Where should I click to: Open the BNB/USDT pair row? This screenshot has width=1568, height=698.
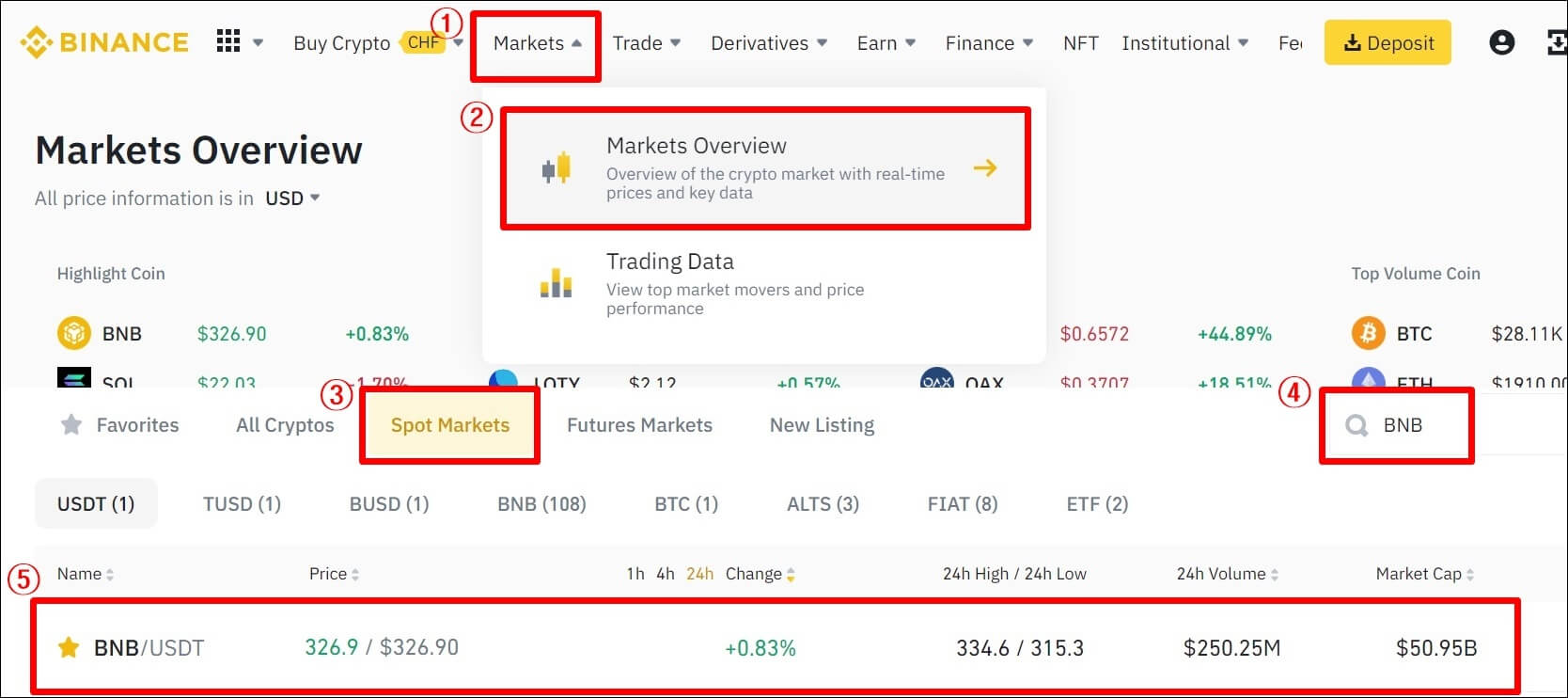pos(776,647)
